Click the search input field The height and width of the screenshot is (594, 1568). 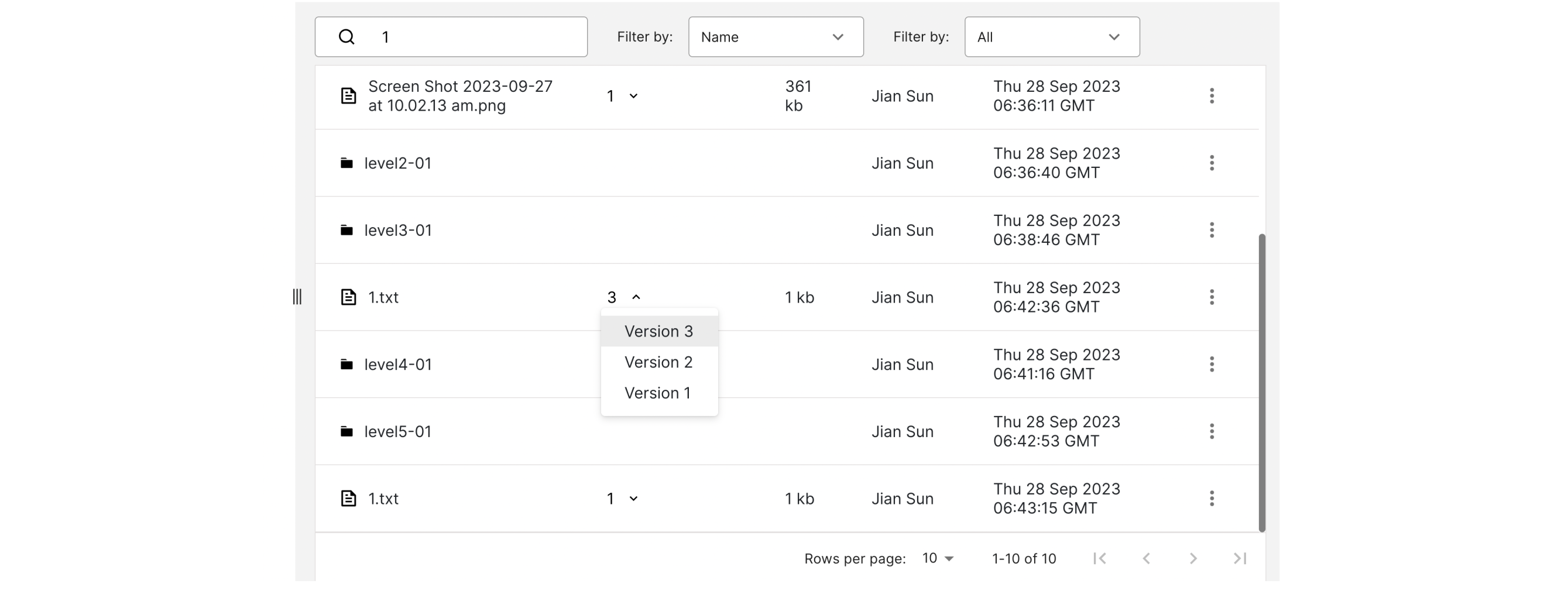point(475,37)
